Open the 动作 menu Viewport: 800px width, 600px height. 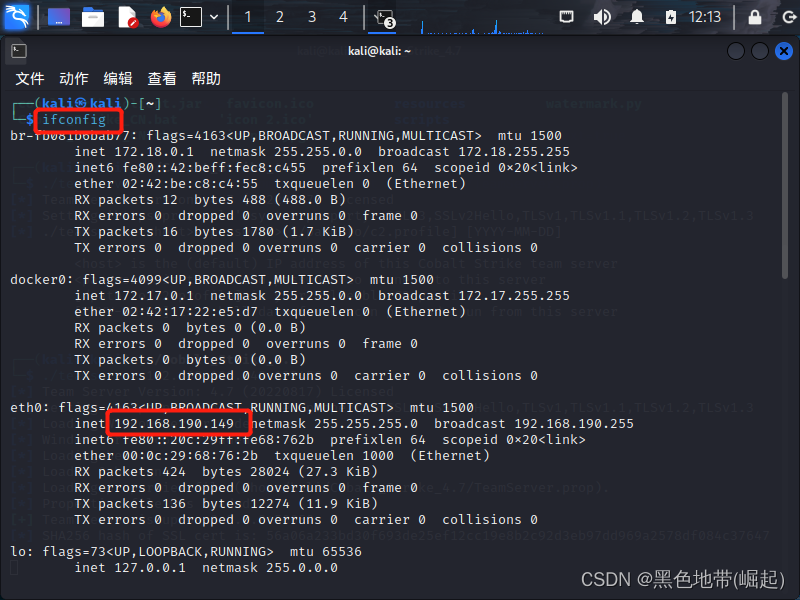[x=75, y=78]
